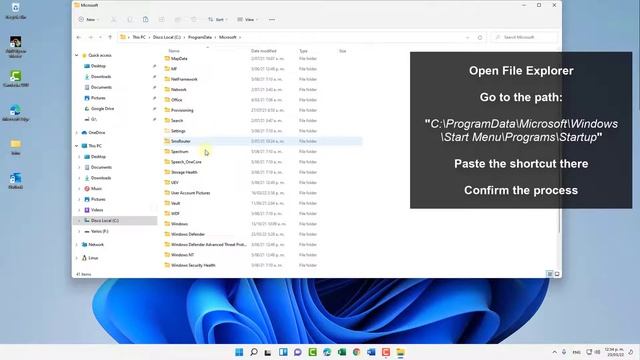Click the Search Microsoft field

[x=524, y=37]
